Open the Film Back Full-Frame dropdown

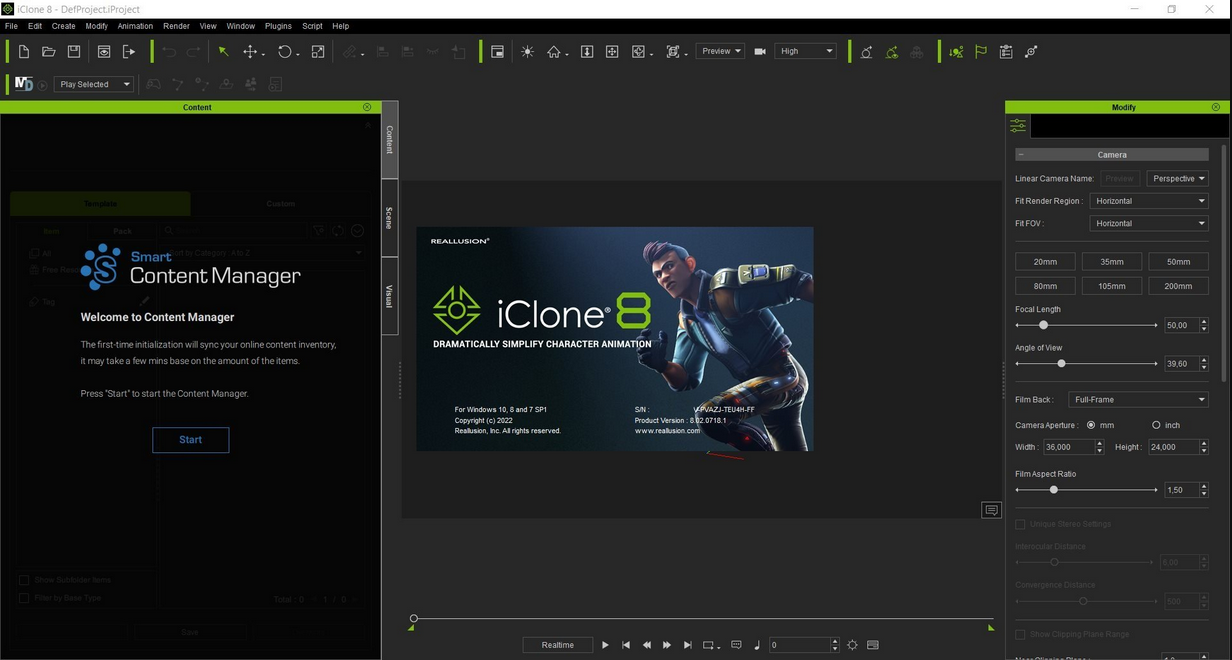1138,399
